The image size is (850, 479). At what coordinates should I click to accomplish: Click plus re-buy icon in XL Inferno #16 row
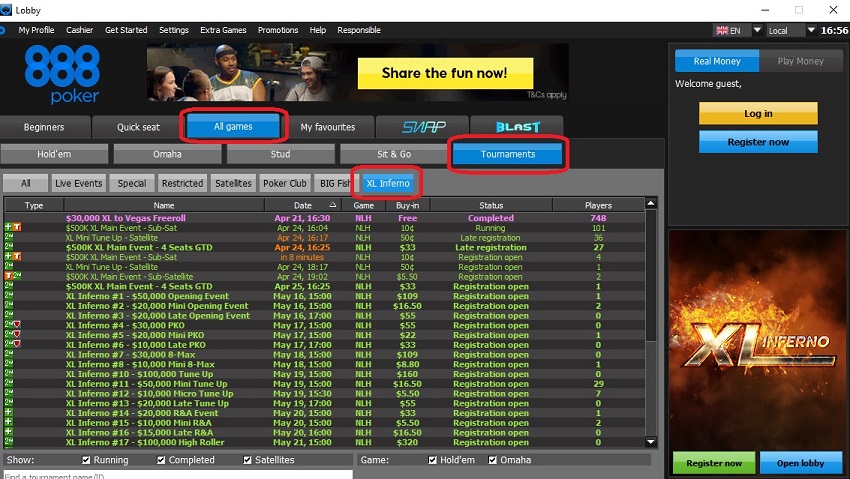[8, 432]
